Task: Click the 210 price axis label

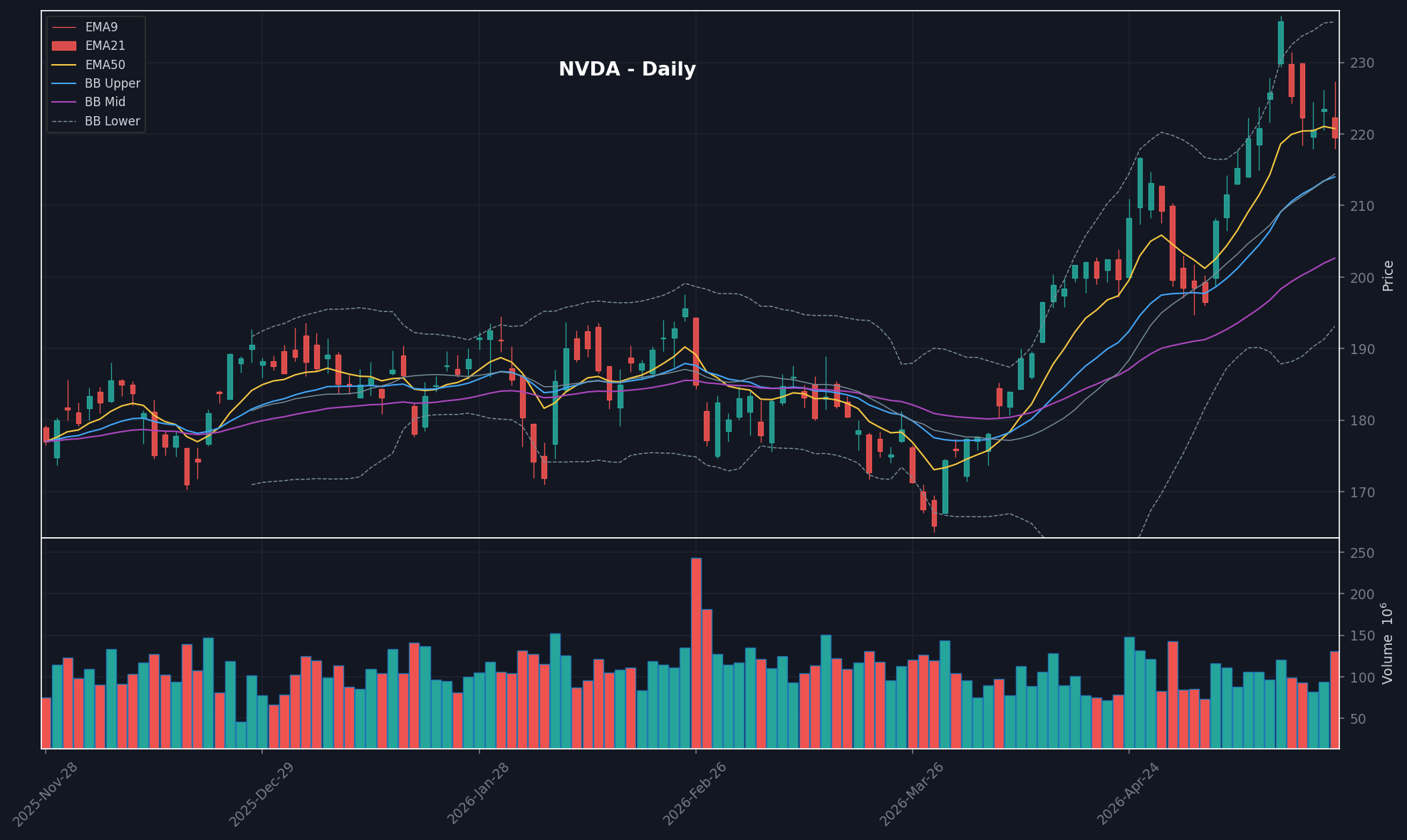Action: point(1362,206)
